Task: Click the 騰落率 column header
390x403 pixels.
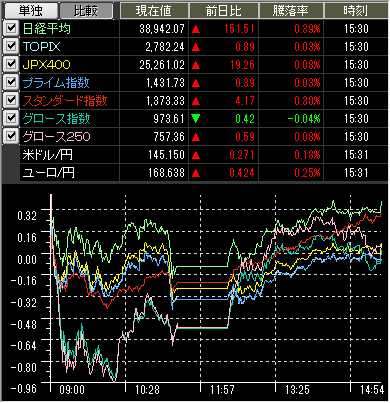Action: pyautogui.click(x=291, y=11)
